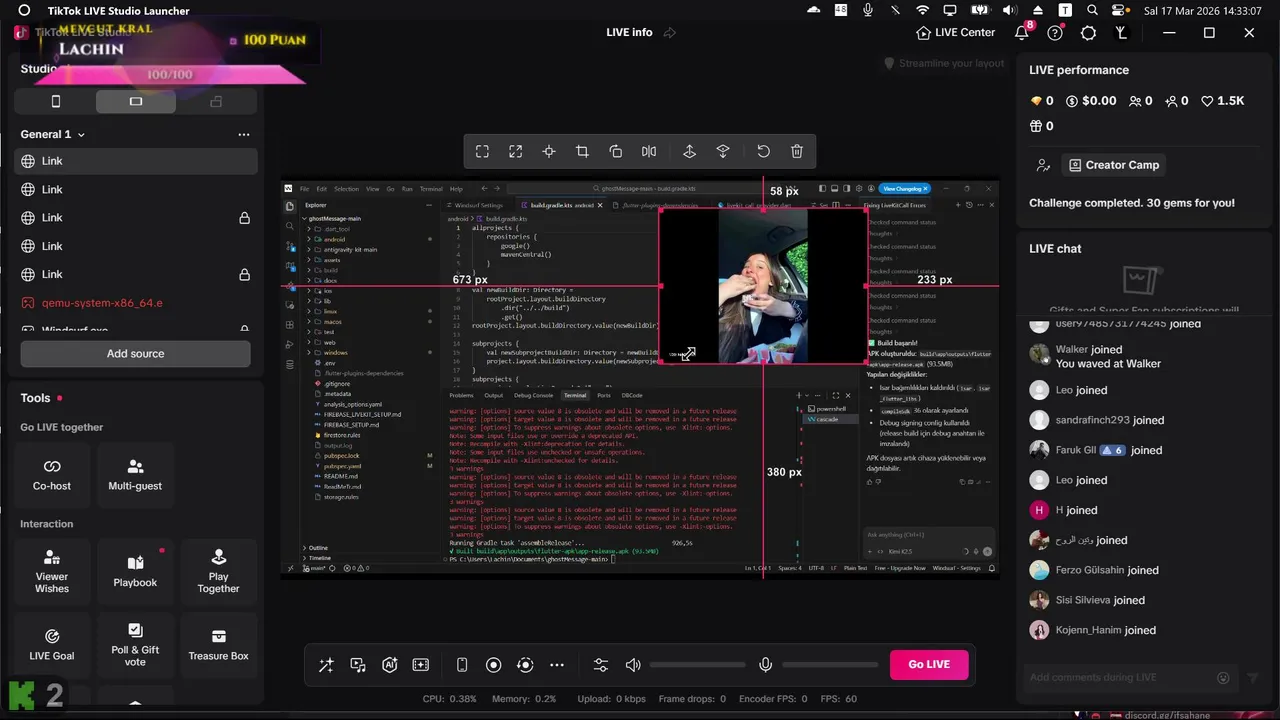Open the Multi-guest tool
This screenshot has height=720, width=1280.
coord(135,475)
